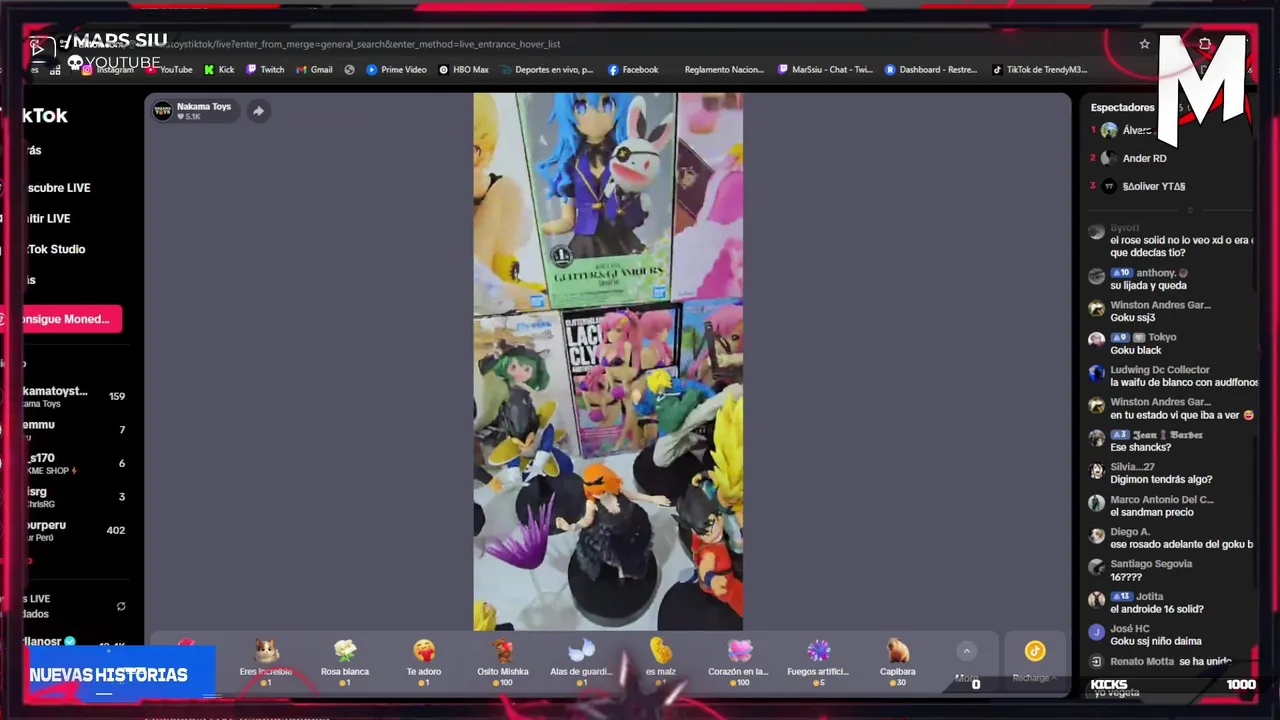Viewport: 1280px width, 720px height.
Task: Send the es maíz gift
Action: [660, 662]
